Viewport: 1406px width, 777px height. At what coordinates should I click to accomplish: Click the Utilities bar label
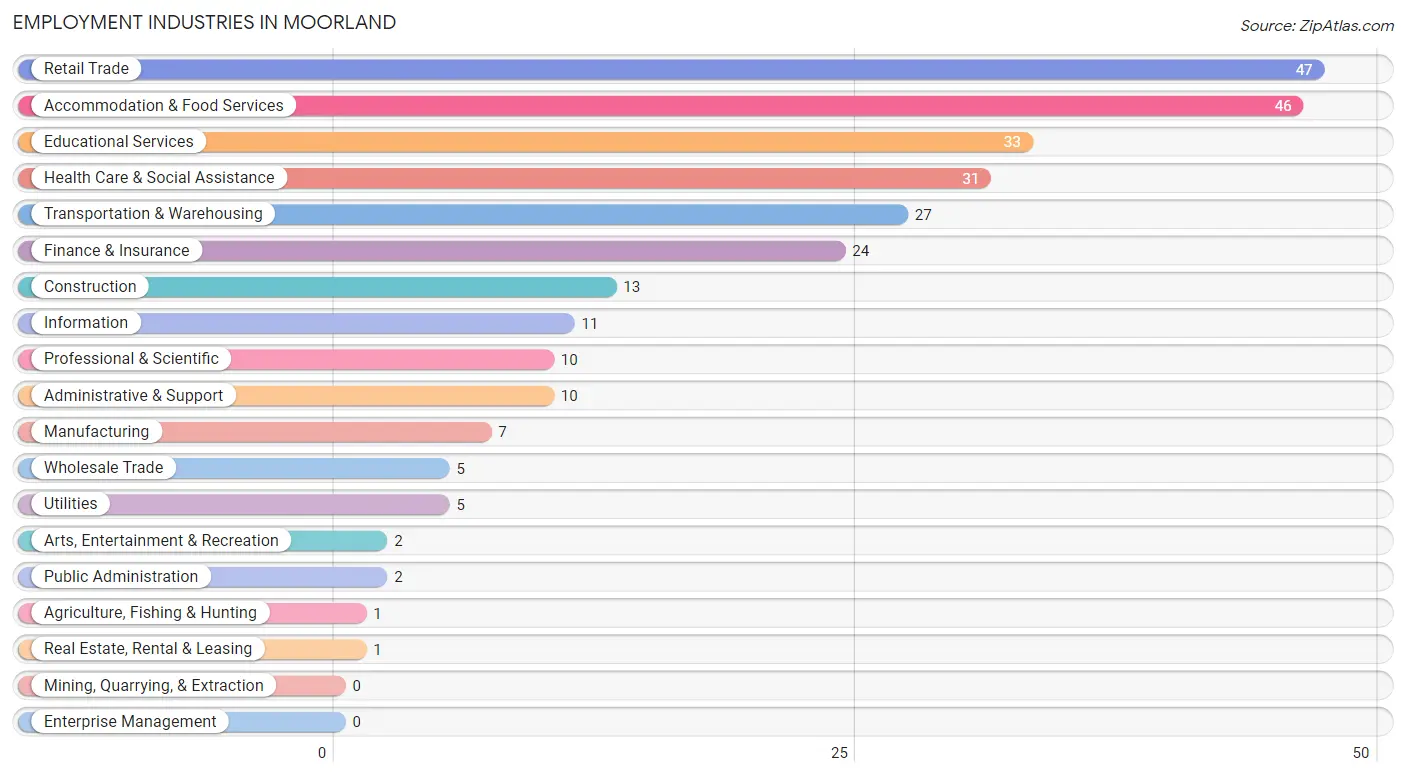[x=71, y=504]
